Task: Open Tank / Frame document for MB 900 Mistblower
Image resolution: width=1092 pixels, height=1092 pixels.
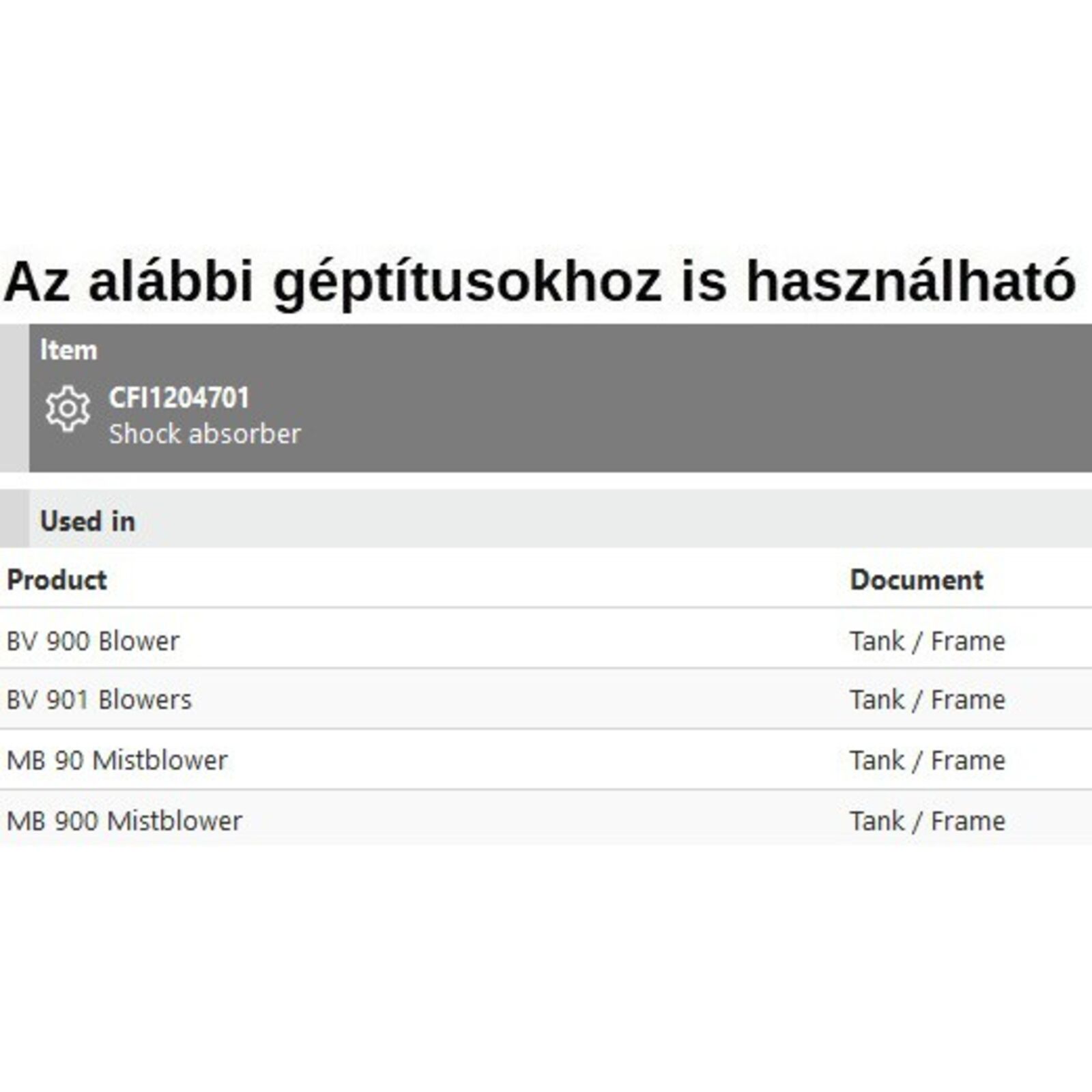Action: coord(927,821)
